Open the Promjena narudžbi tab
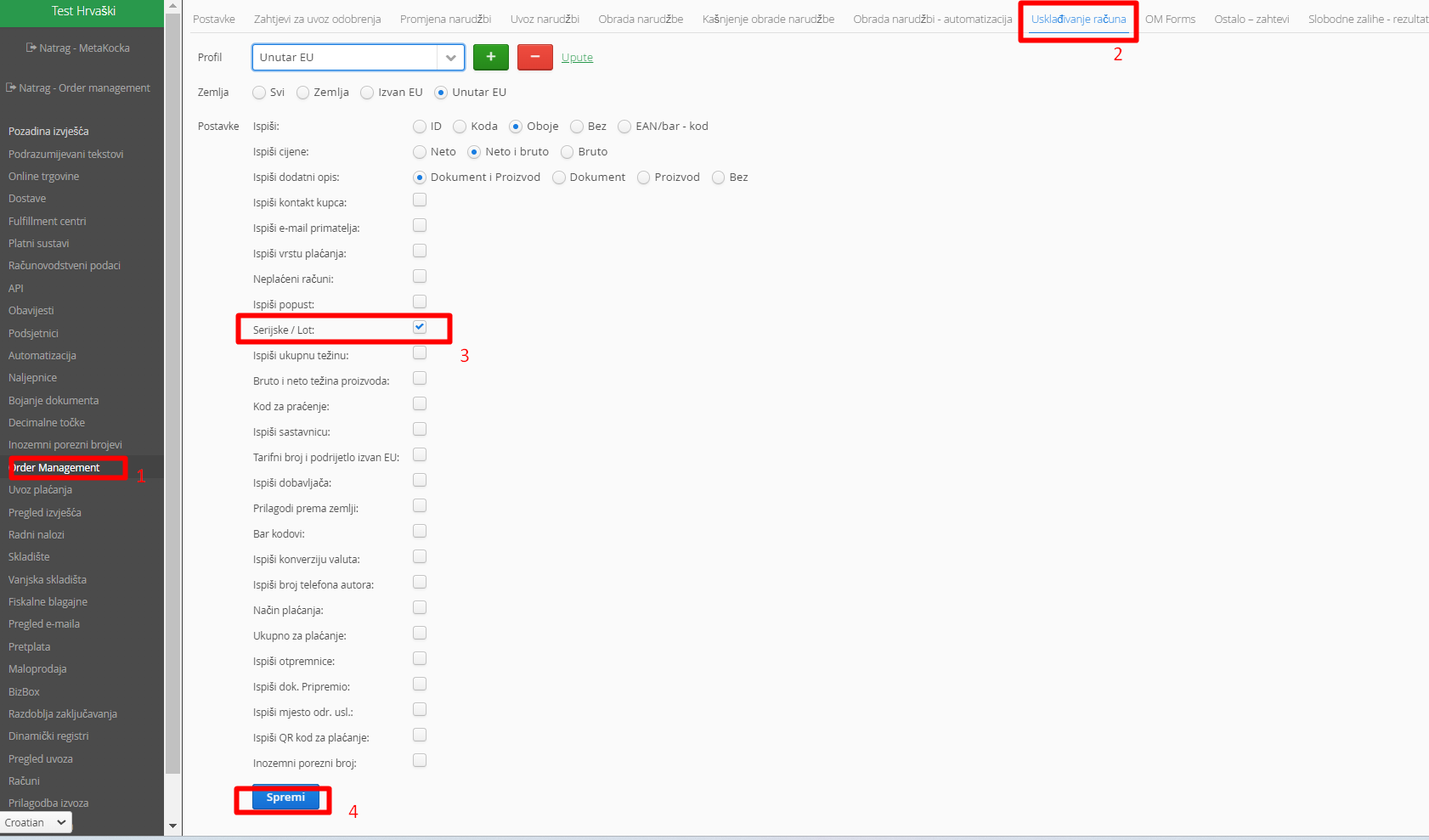This screenshot has width=1429, height=840. pyautogui.click(x=446, y=19)
